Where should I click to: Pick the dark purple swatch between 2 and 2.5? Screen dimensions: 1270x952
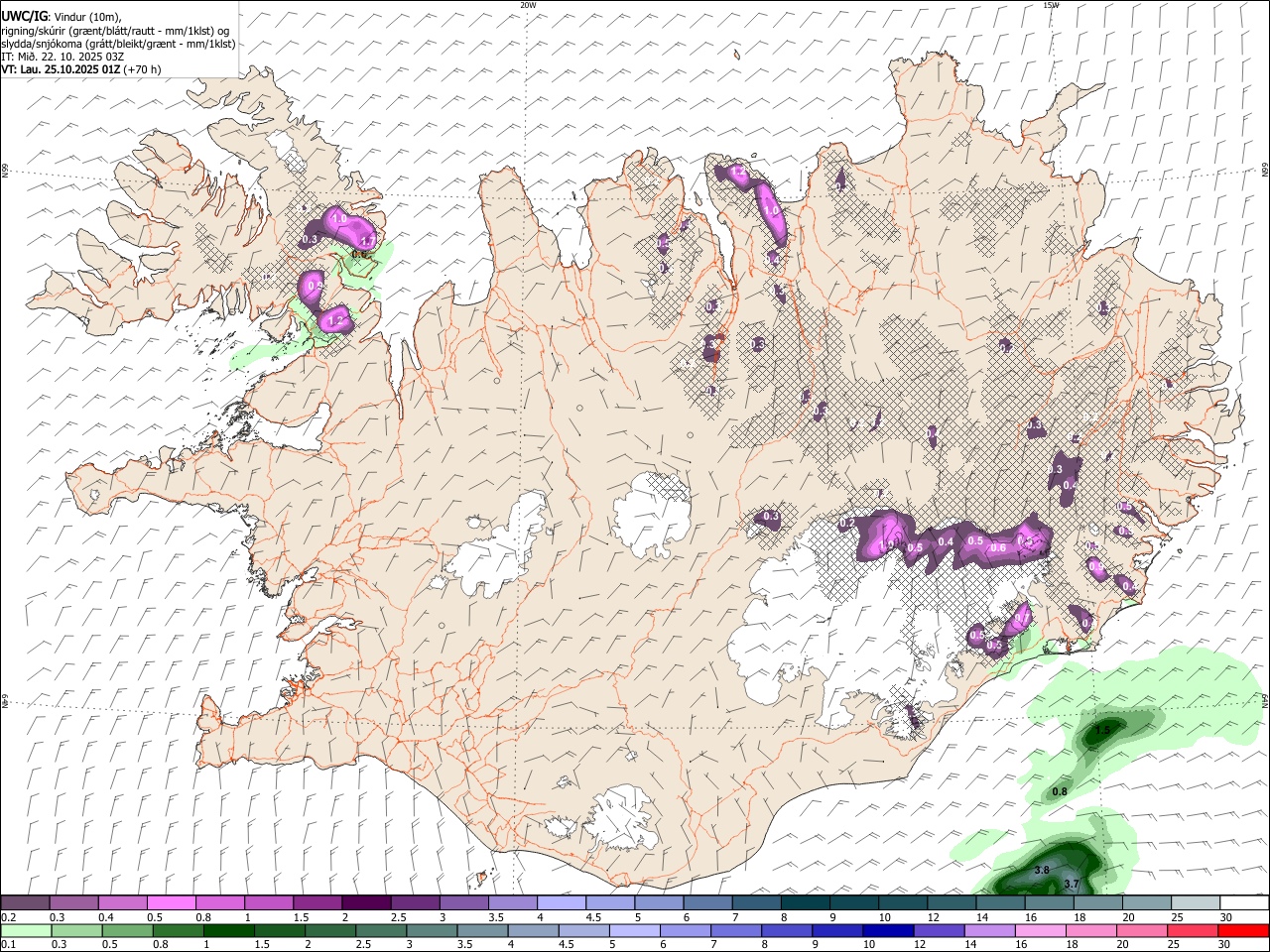[x=366, y=903]
